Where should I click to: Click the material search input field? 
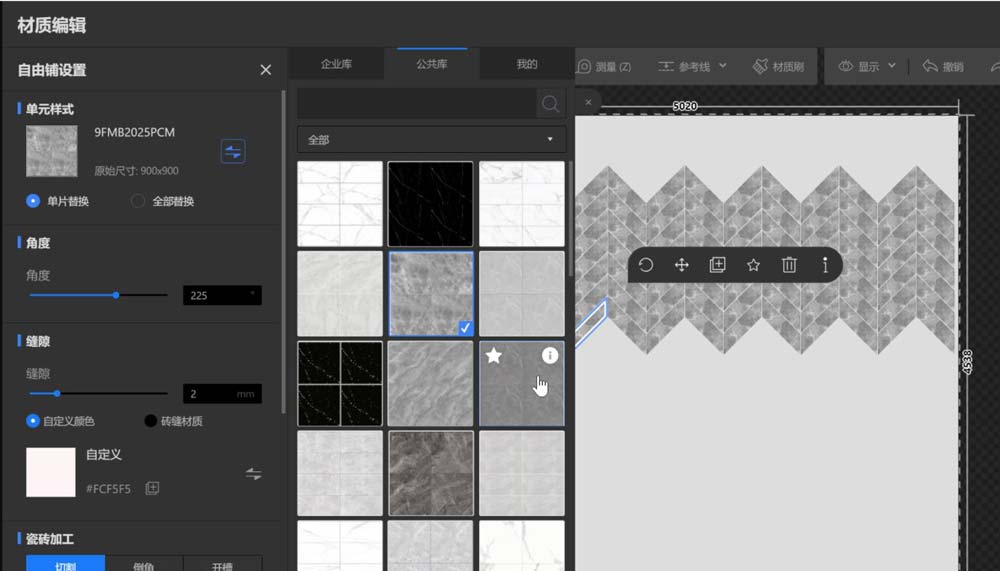coord(416,103)
